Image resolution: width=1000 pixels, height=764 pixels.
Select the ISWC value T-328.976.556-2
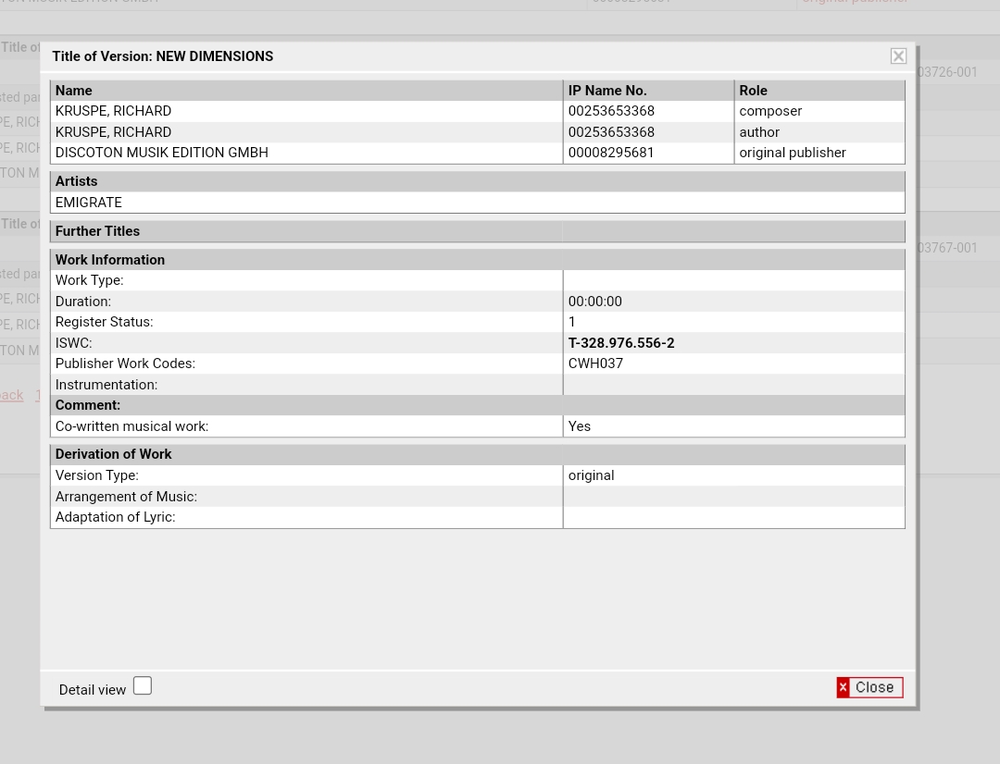(621, 343)
